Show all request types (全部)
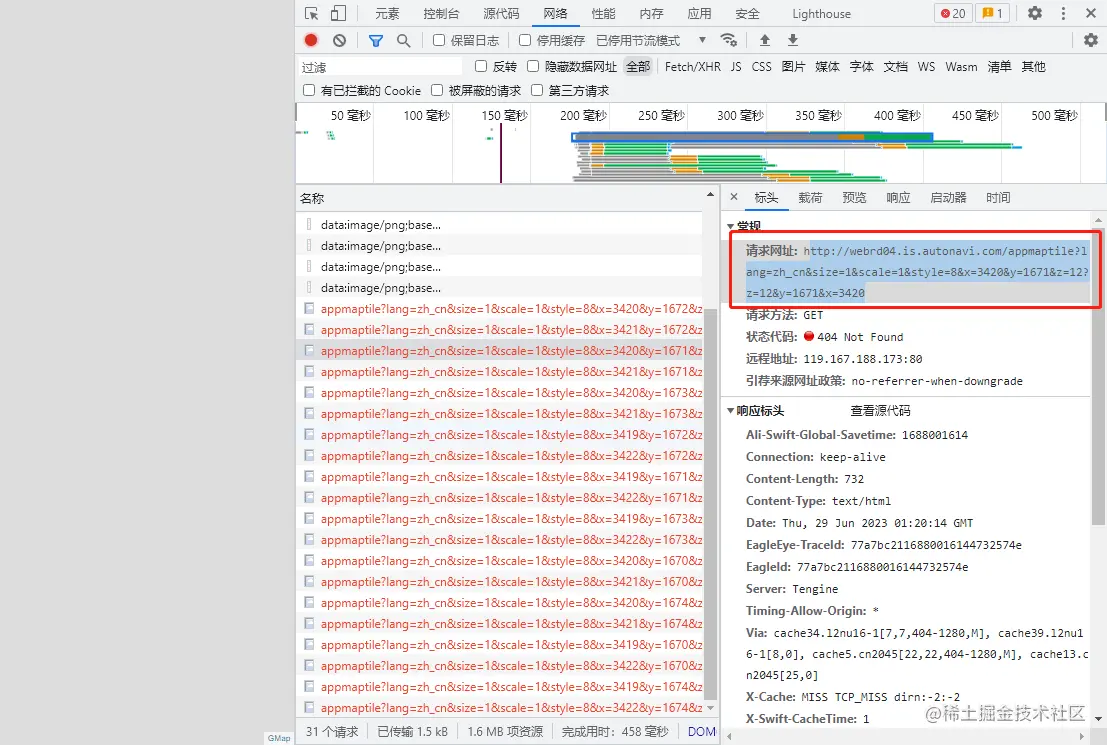 tap(638, 66)
